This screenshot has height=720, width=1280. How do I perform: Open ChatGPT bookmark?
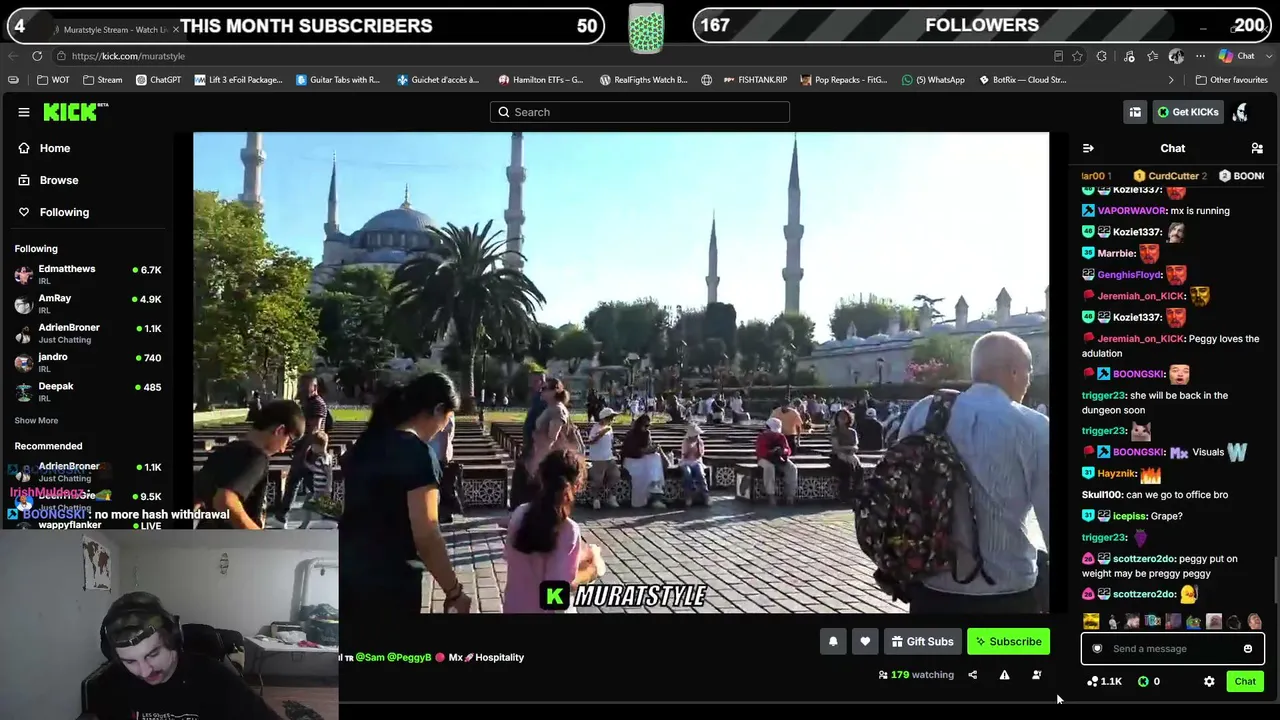pyautogui.click(x=158, y=80)
